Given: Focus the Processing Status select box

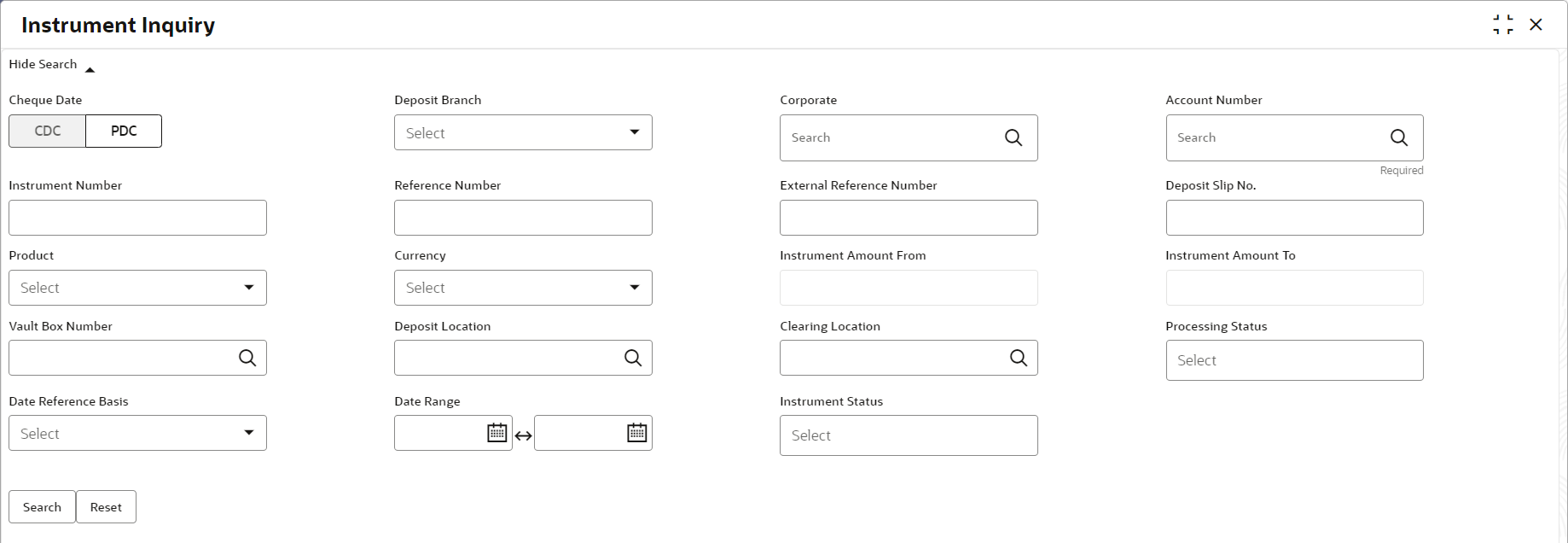Looking at the screenshot, I should click(1294, 360).
